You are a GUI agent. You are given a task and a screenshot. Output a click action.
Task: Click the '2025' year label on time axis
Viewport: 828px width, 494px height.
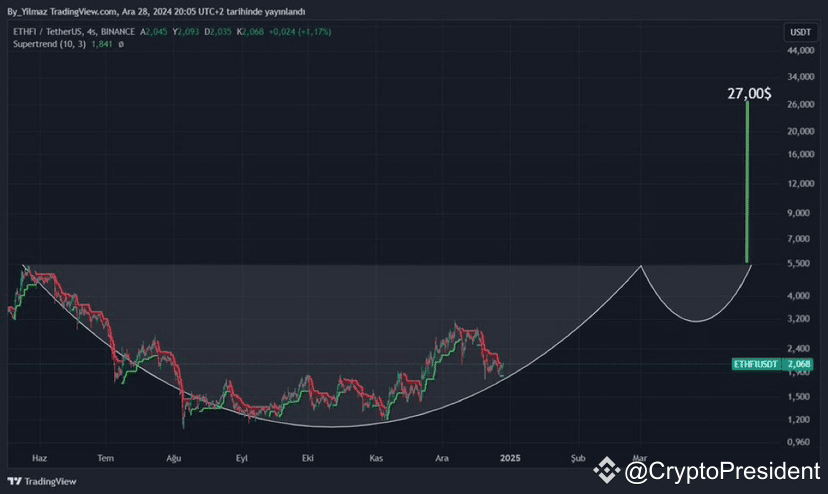coord(510,458)
